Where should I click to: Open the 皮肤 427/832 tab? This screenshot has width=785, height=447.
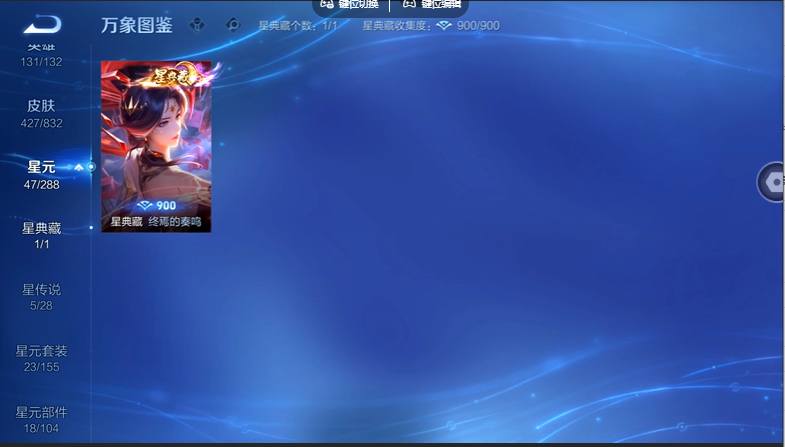coord(42,113)
